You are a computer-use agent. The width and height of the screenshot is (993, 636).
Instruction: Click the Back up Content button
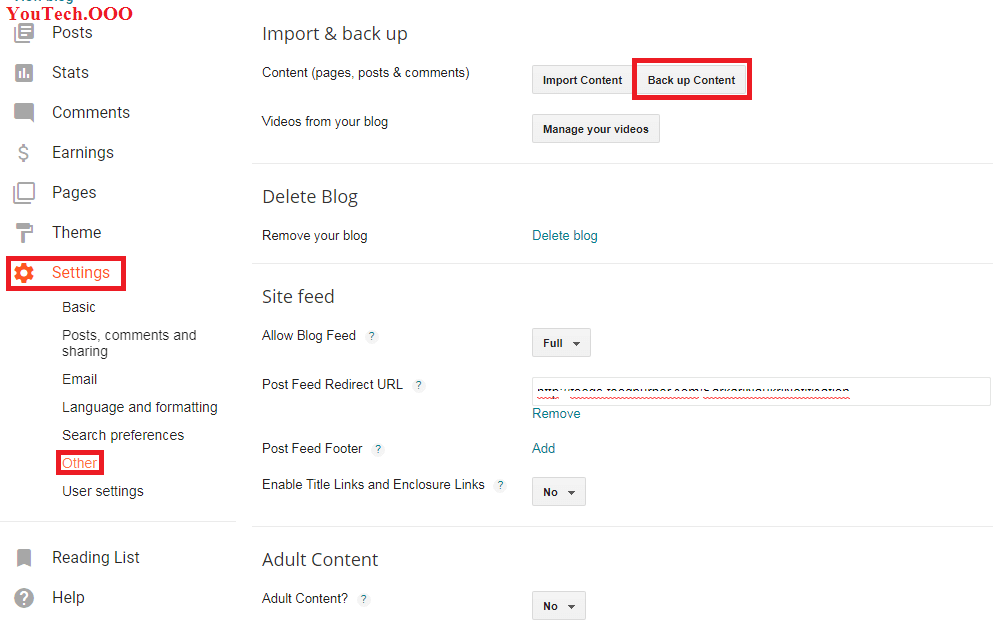(692, 80)
